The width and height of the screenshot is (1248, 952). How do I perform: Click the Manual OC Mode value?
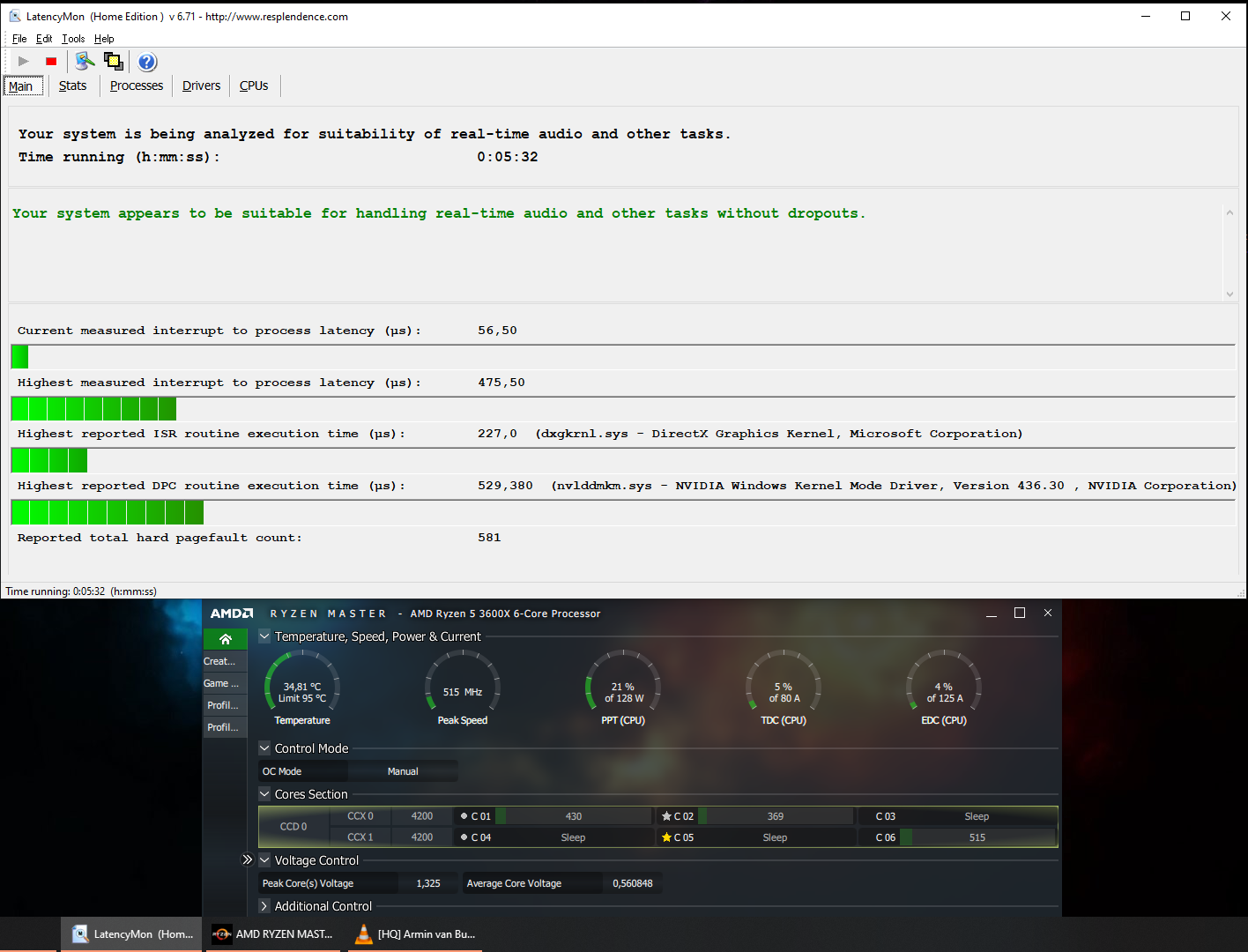(403, 771)
